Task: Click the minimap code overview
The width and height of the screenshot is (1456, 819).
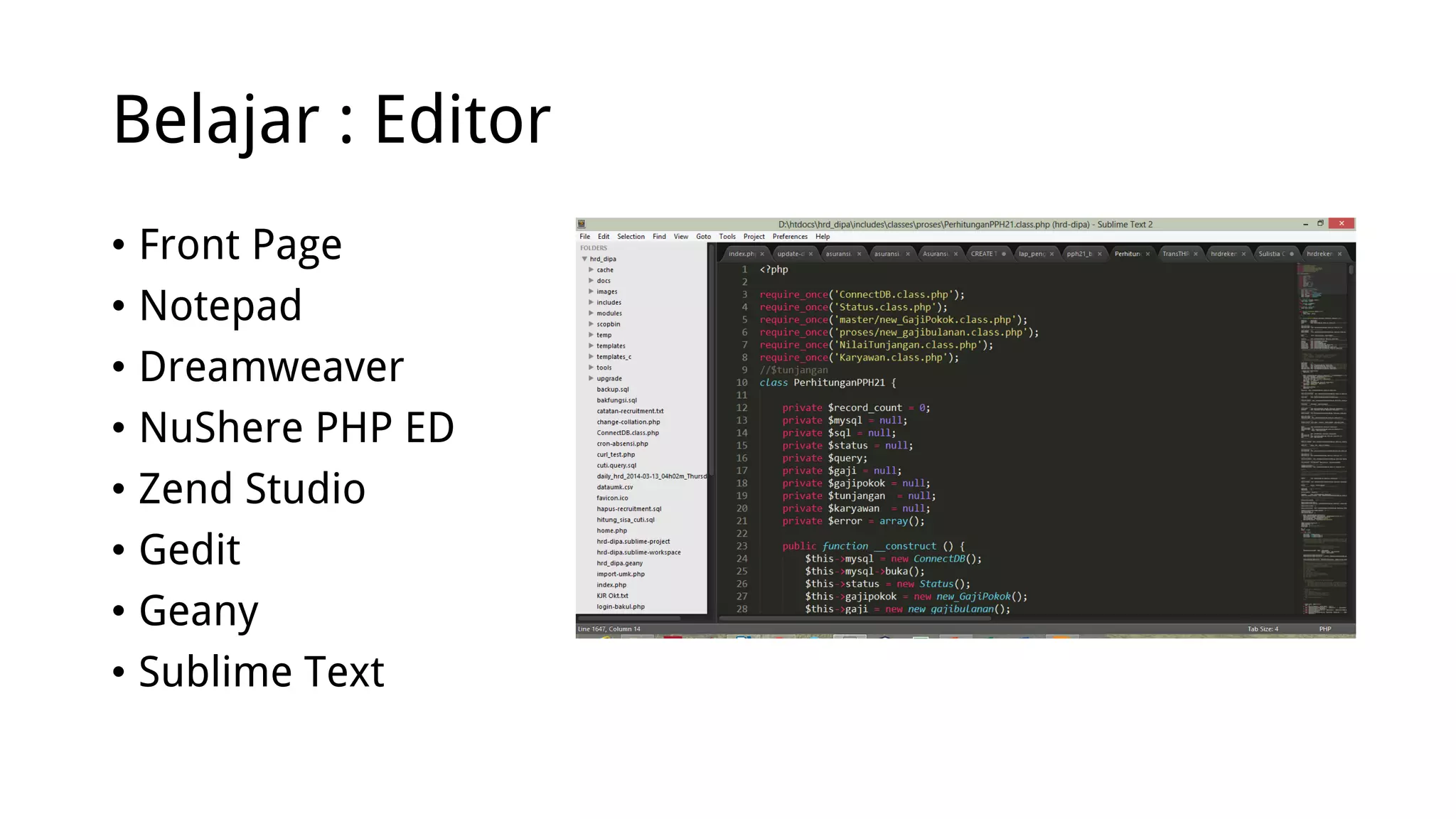Action: [1322, 439]
